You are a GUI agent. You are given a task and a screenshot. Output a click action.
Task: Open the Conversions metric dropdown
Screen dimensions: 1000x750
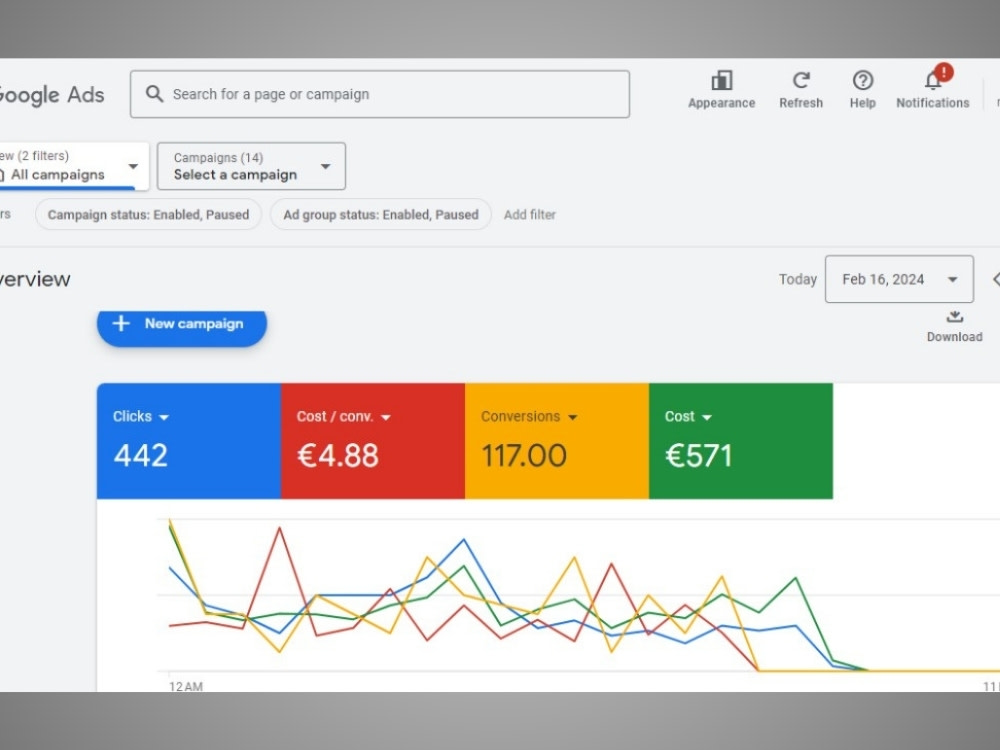tap(529, 416)
